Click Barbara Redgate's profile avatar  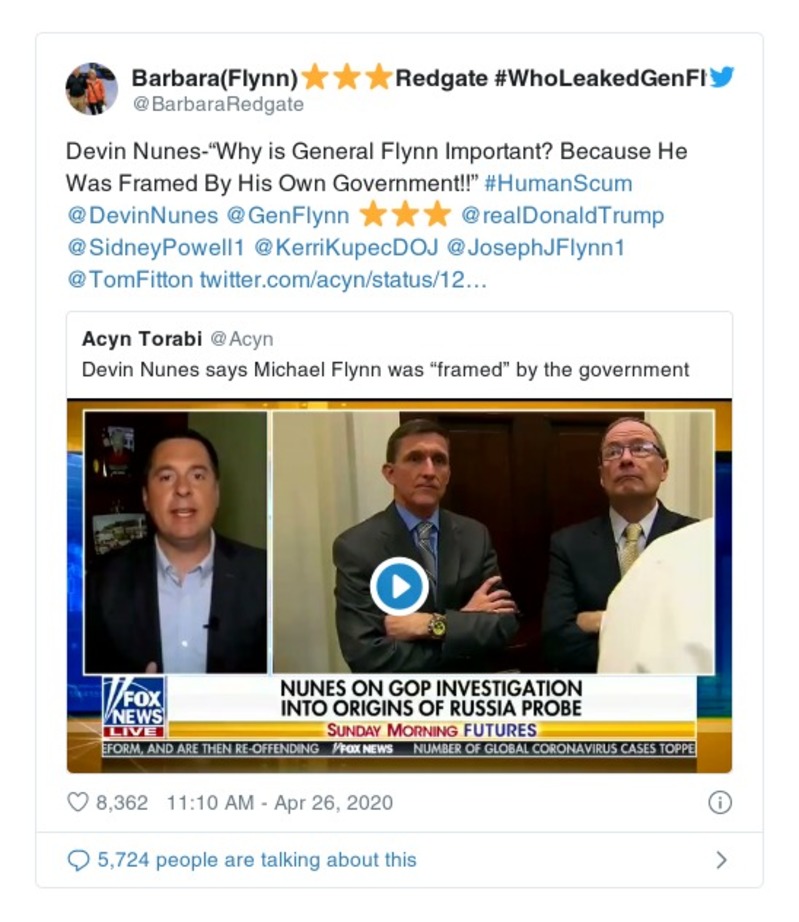tap(91, 88)
